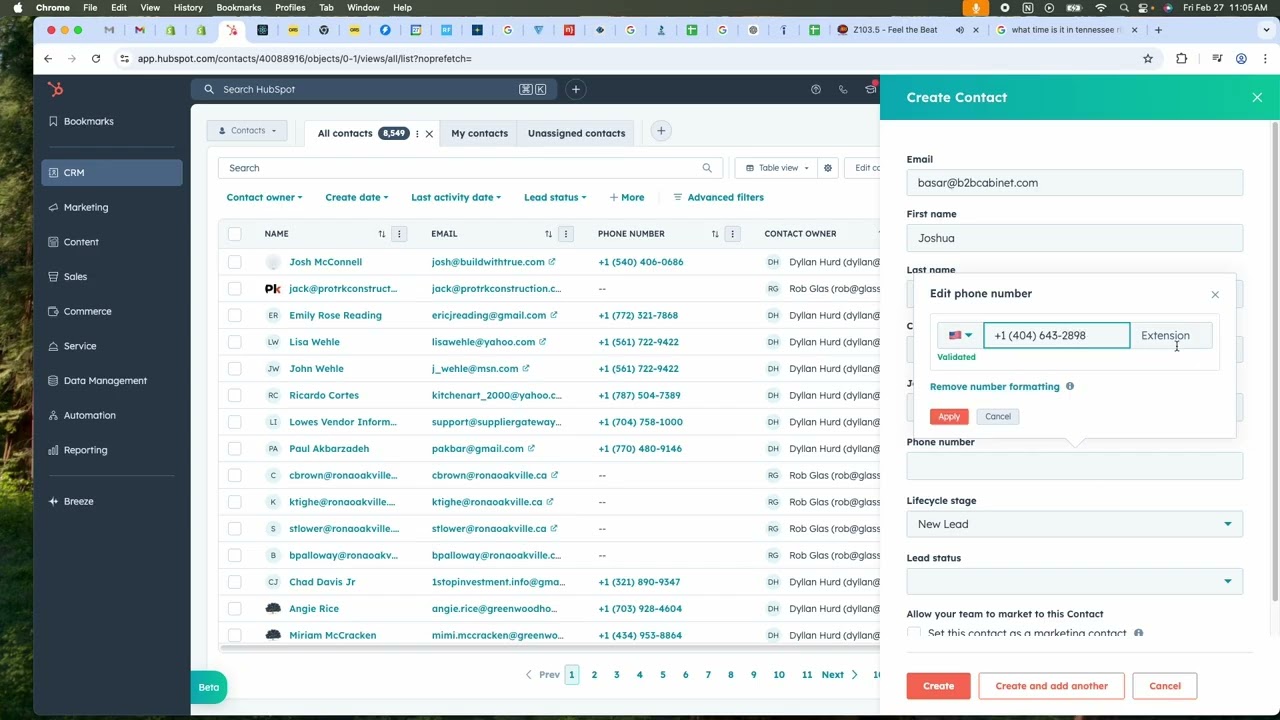
Task: Close the All contacts view tab
Action: (429, 133)
